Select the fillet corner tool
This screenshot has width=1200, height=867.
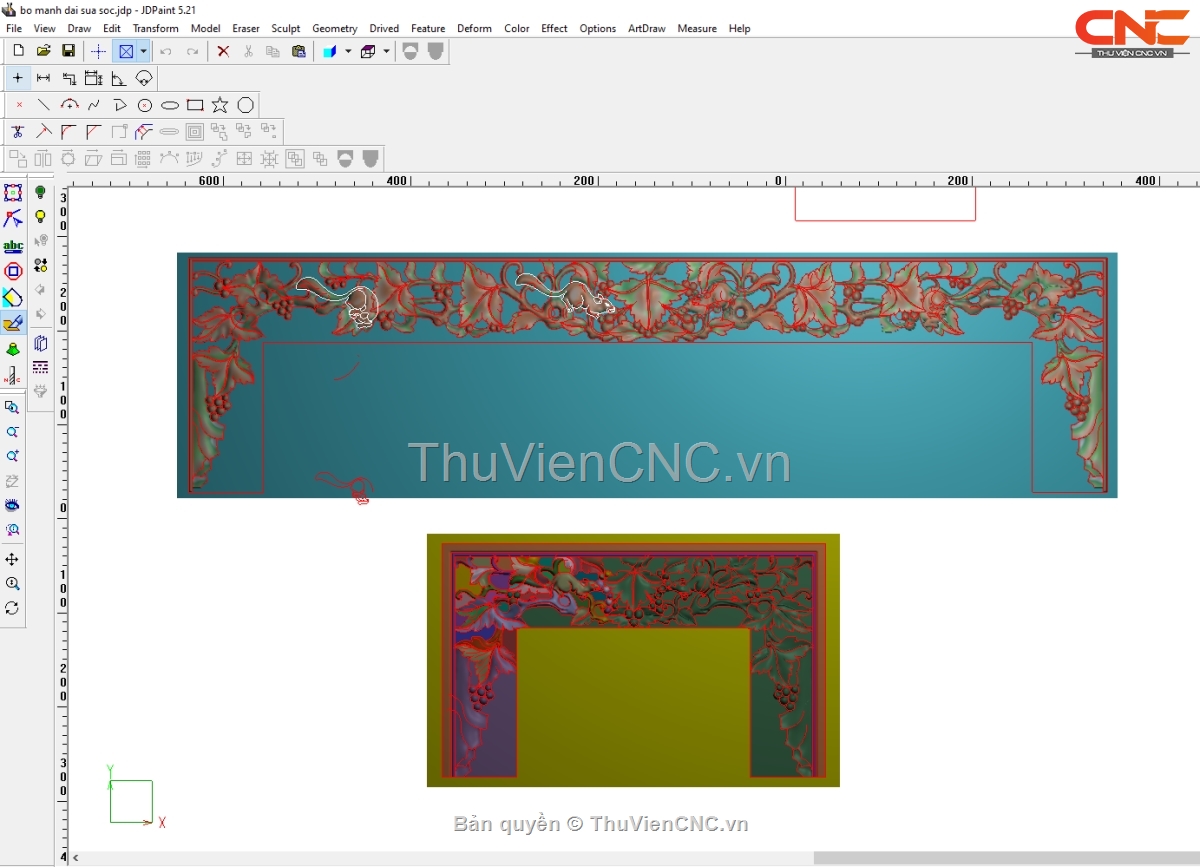(x=68, y=131)
